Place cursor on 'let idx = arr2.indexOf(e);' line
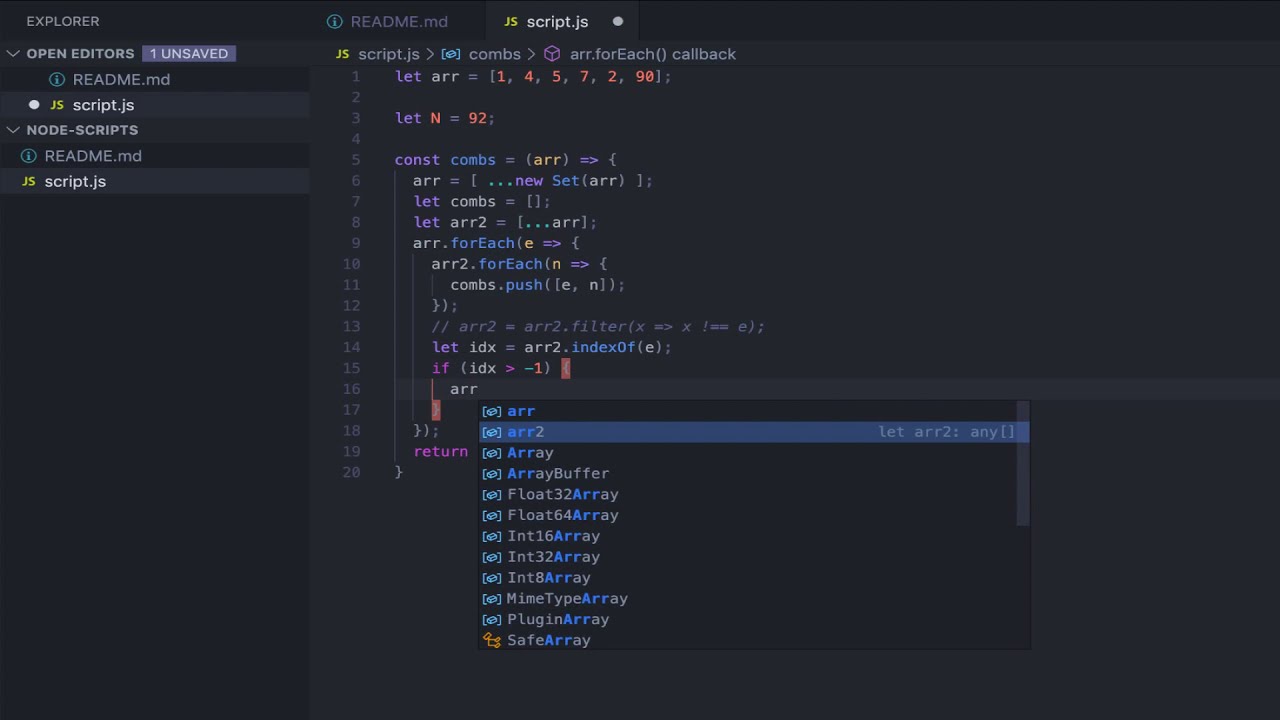Screen dimensions: 1280x720 point(552,347)
